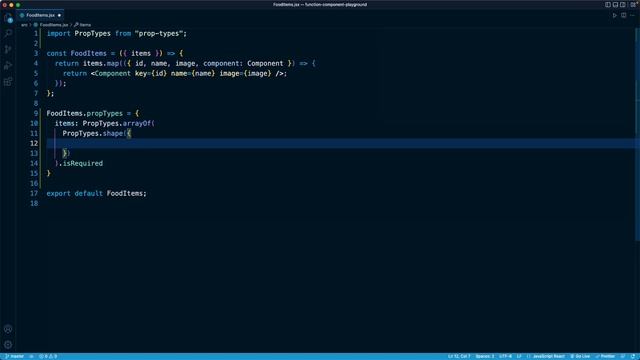Open the Explorer view in activity bar
The width and height of the screenshot is (640, 360).
[x=8, y=18]
